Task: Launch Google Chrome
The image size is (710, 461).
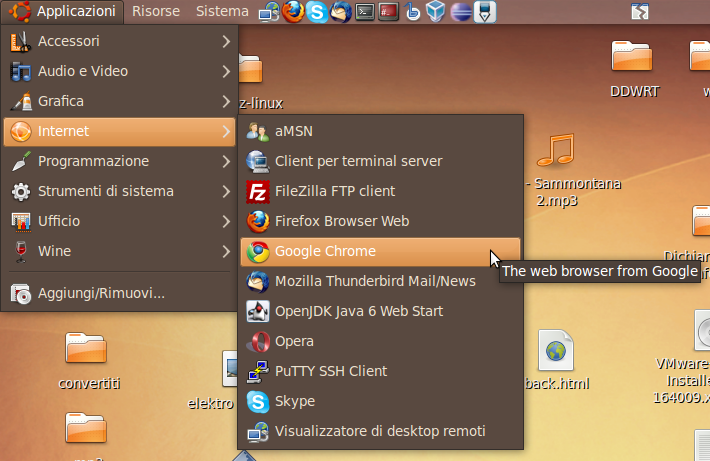Action: click(x=380, y=251)
